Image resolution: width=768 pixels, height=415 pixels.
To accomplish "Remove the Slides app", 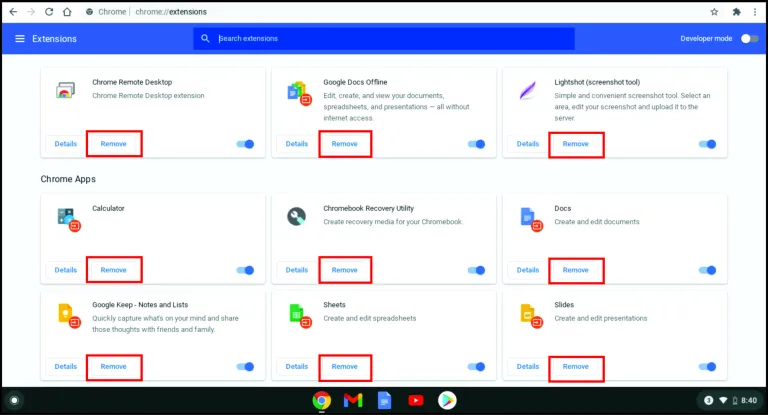I will pos(576,366).
